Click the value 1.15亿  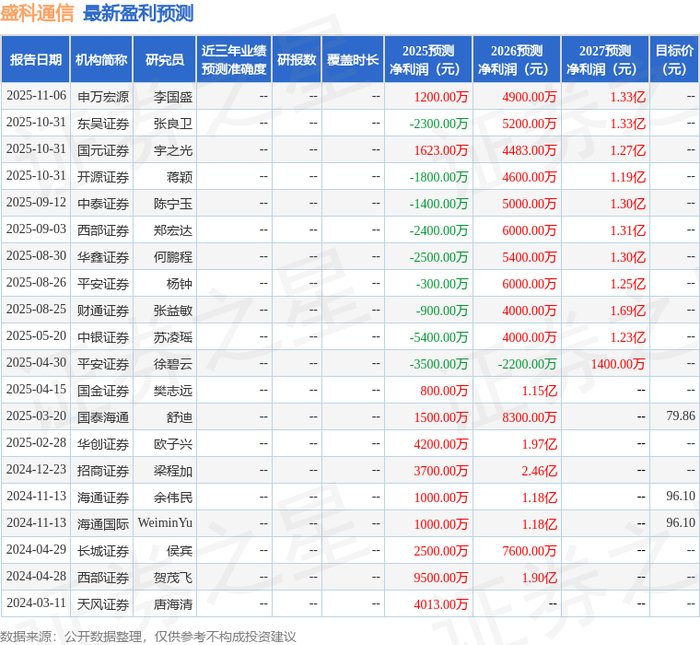pos(540,391)
